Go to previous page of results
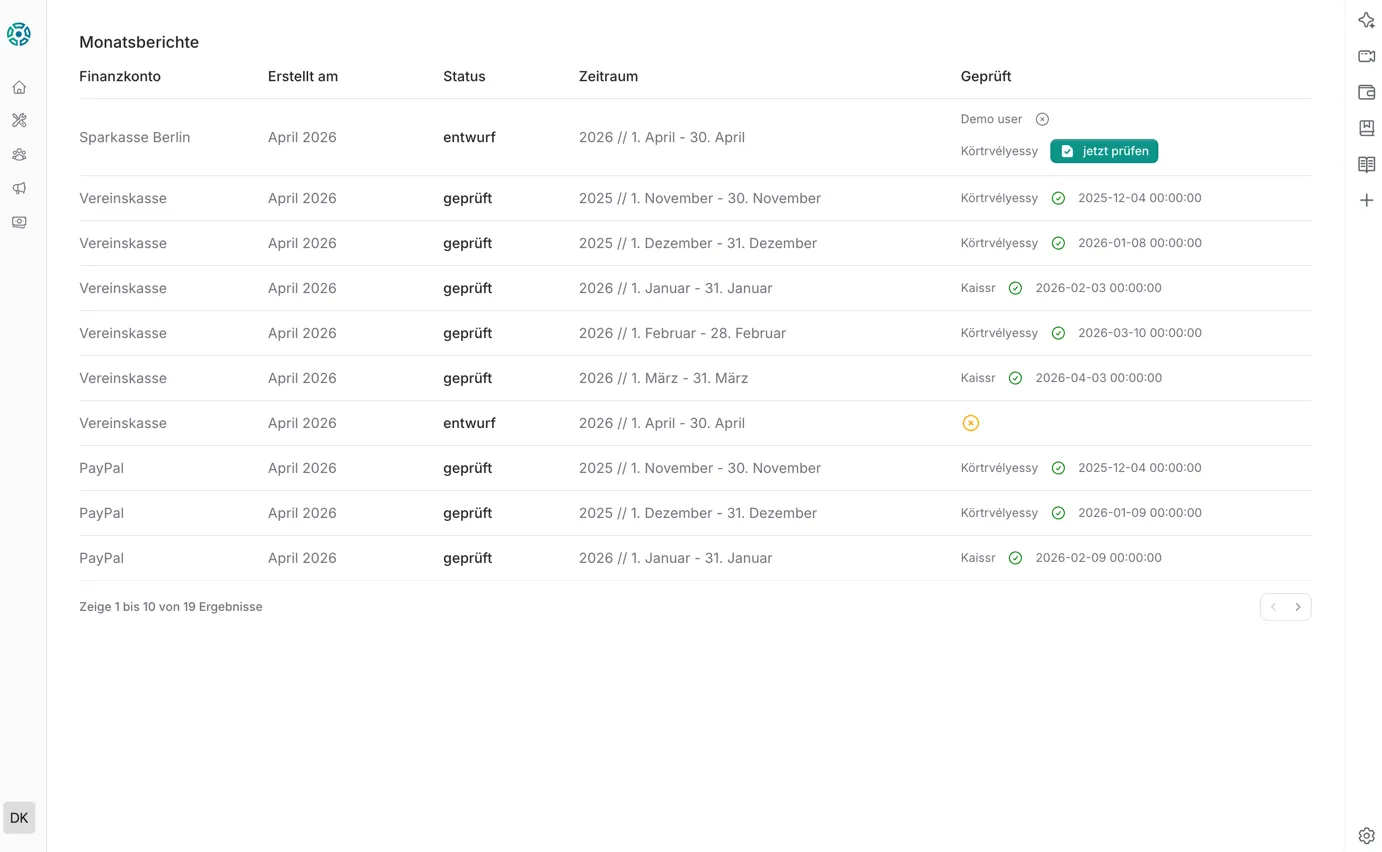Viewport: 1382px width, 852px height. point(1273,607)
